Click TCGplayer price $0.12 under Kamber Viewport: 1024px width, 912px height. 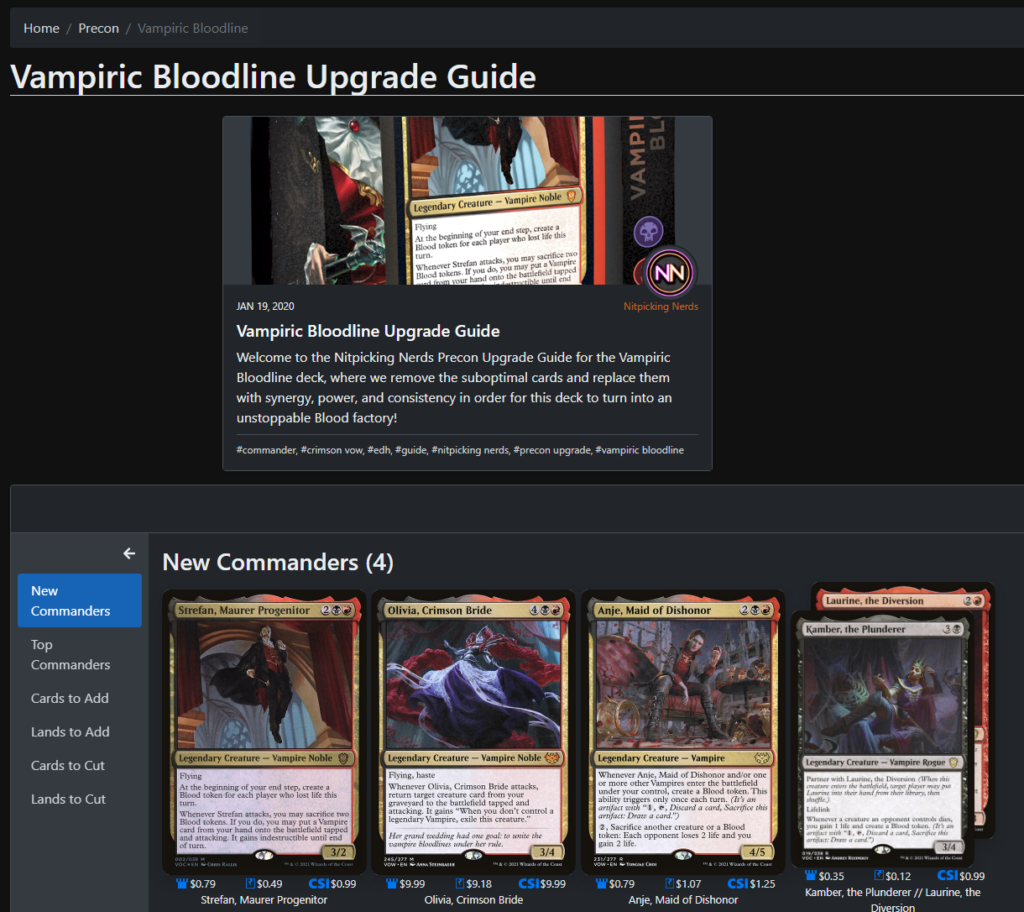(x=892, y=875)
